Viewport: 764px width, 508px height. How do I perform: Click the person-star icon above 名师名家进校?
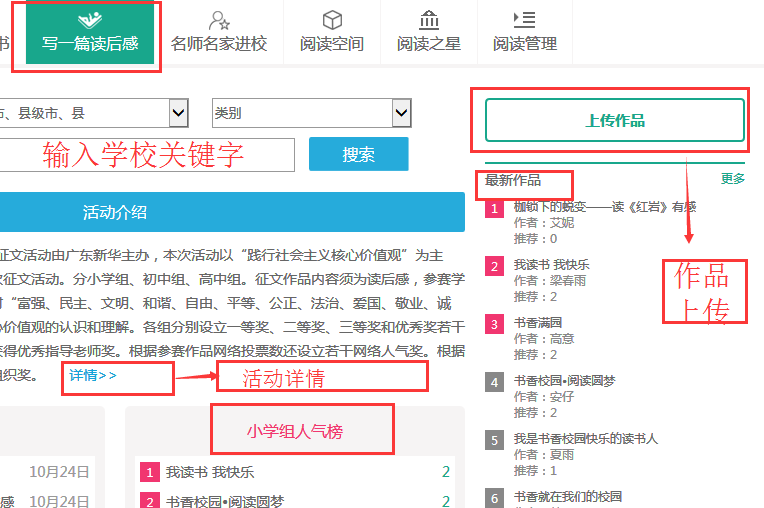click(x=219, y=19)
